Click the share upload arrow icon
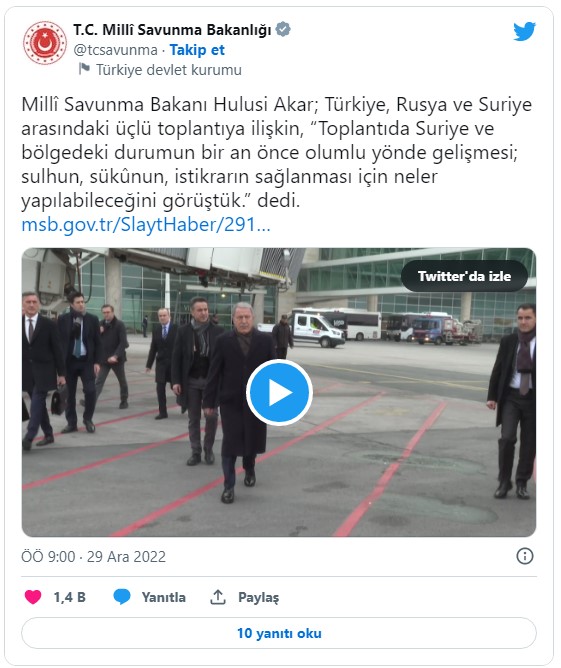Image resolution: width=561 pixels, height=668 pixels. point(218,597)
